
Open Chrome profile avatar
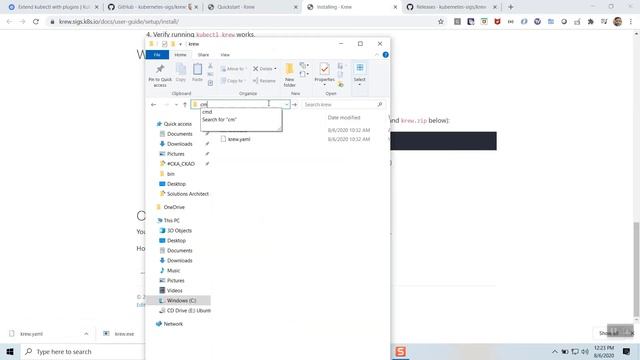618,22
